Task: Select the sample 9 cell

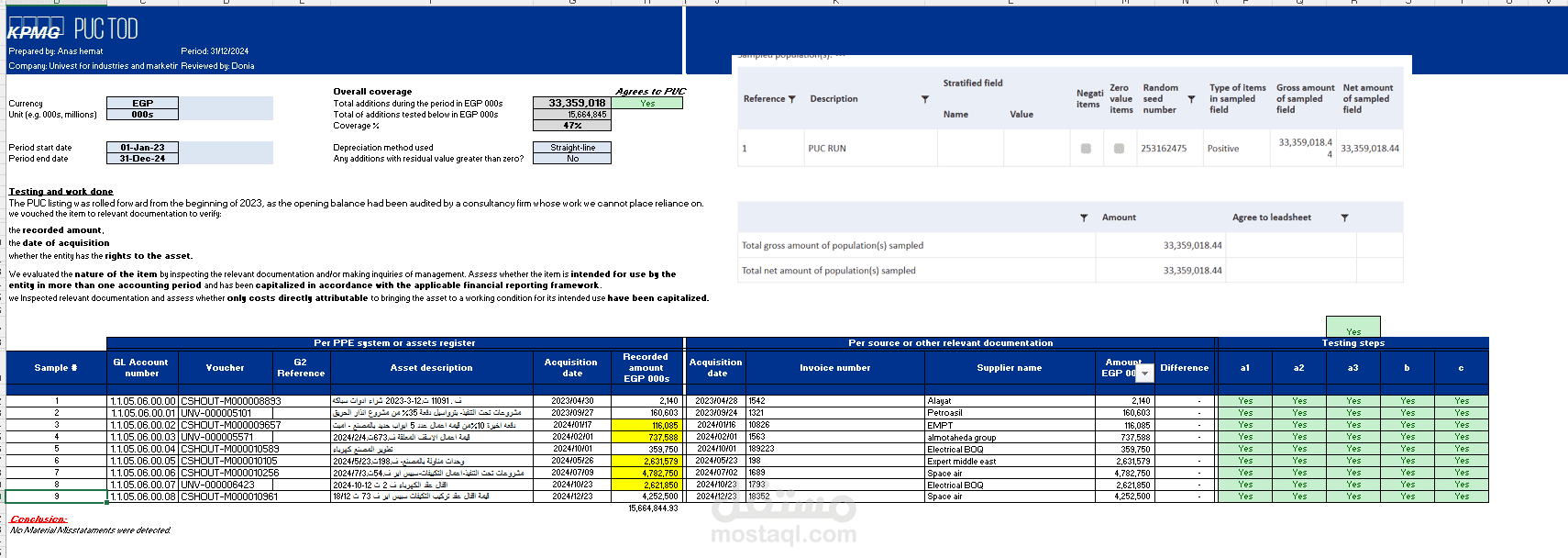Action: click(56, 497)
